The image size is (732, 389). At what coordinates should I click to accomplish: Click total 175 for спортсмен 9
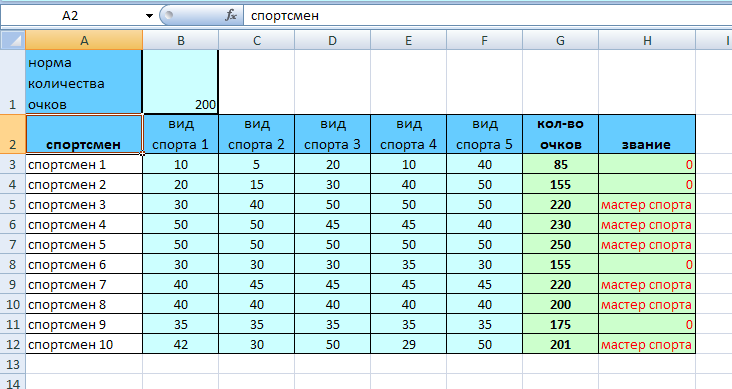coord(560,324)
